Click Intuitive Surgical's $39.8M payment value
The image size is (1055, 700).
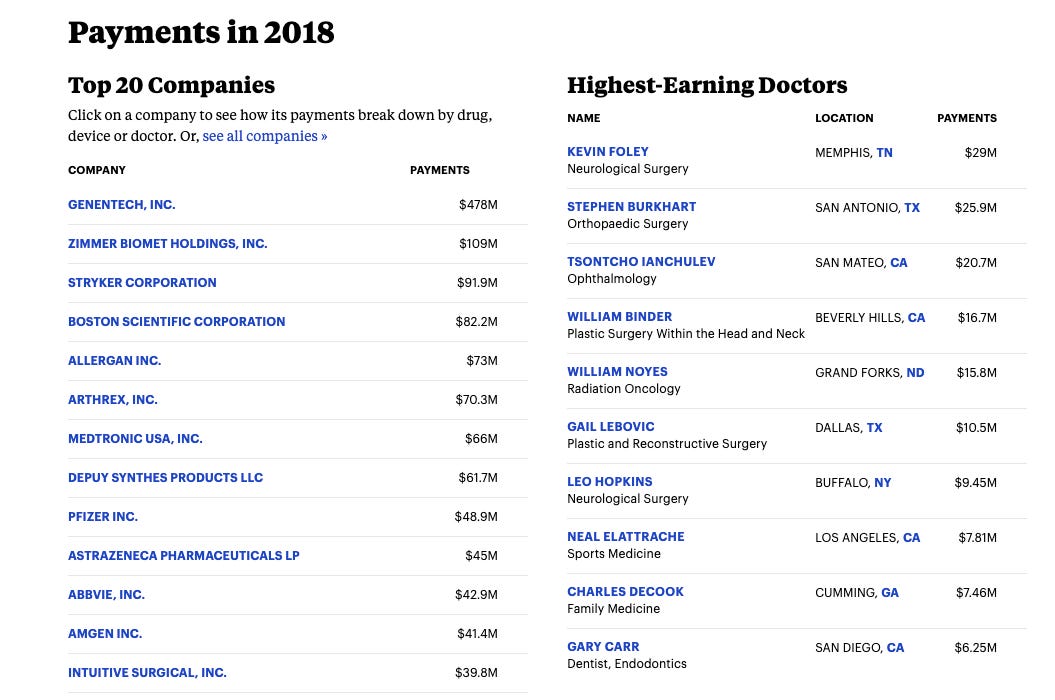tap(476, 673)
